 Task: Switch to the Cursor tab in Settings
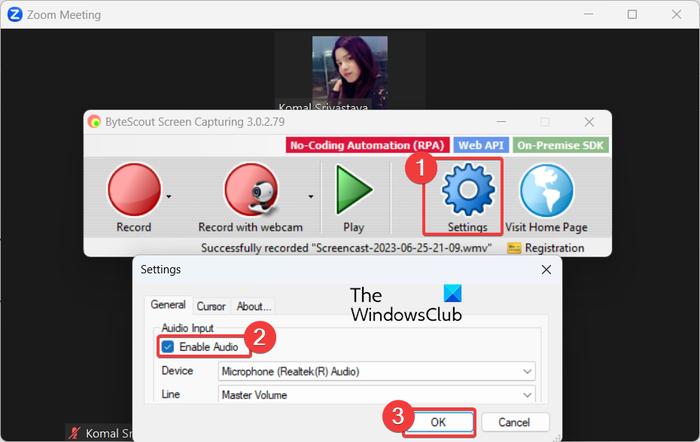coord(211,306)
